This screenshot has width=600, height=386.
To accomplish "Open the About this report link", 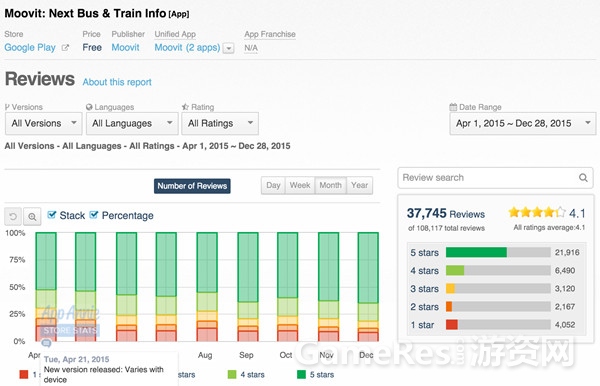I will 117,82.
